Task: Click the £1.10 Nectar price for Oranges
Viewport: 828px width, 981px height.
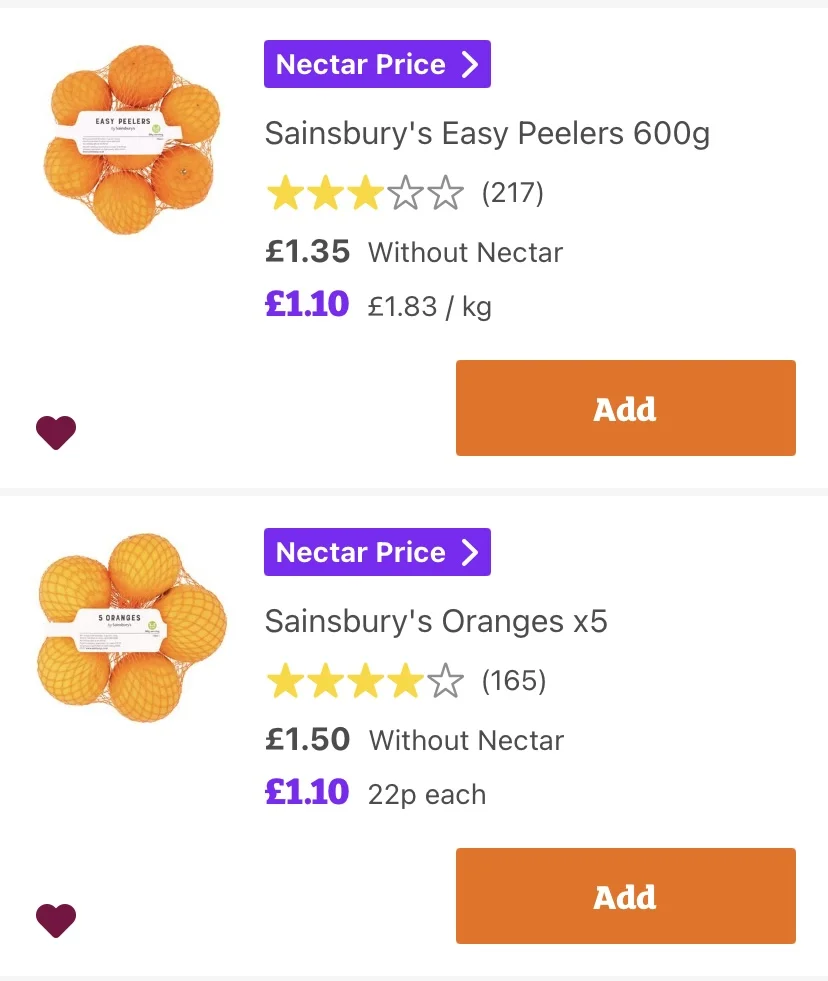Action: tap(307, 792)
